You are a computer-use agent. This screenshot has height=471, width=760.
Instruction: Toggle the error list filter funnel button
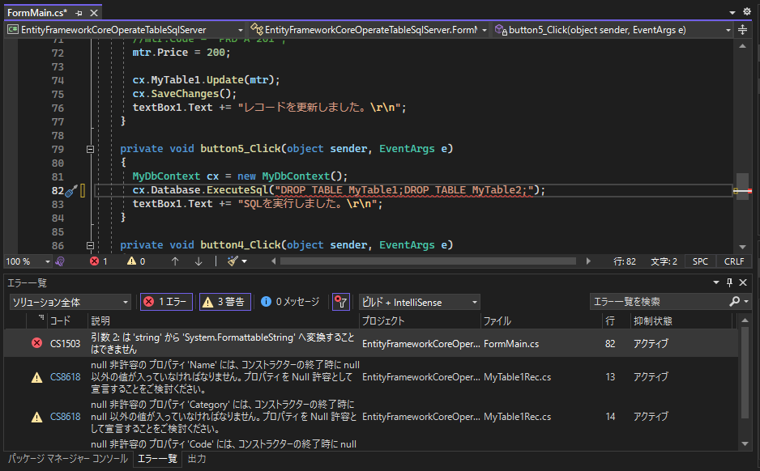340,301
